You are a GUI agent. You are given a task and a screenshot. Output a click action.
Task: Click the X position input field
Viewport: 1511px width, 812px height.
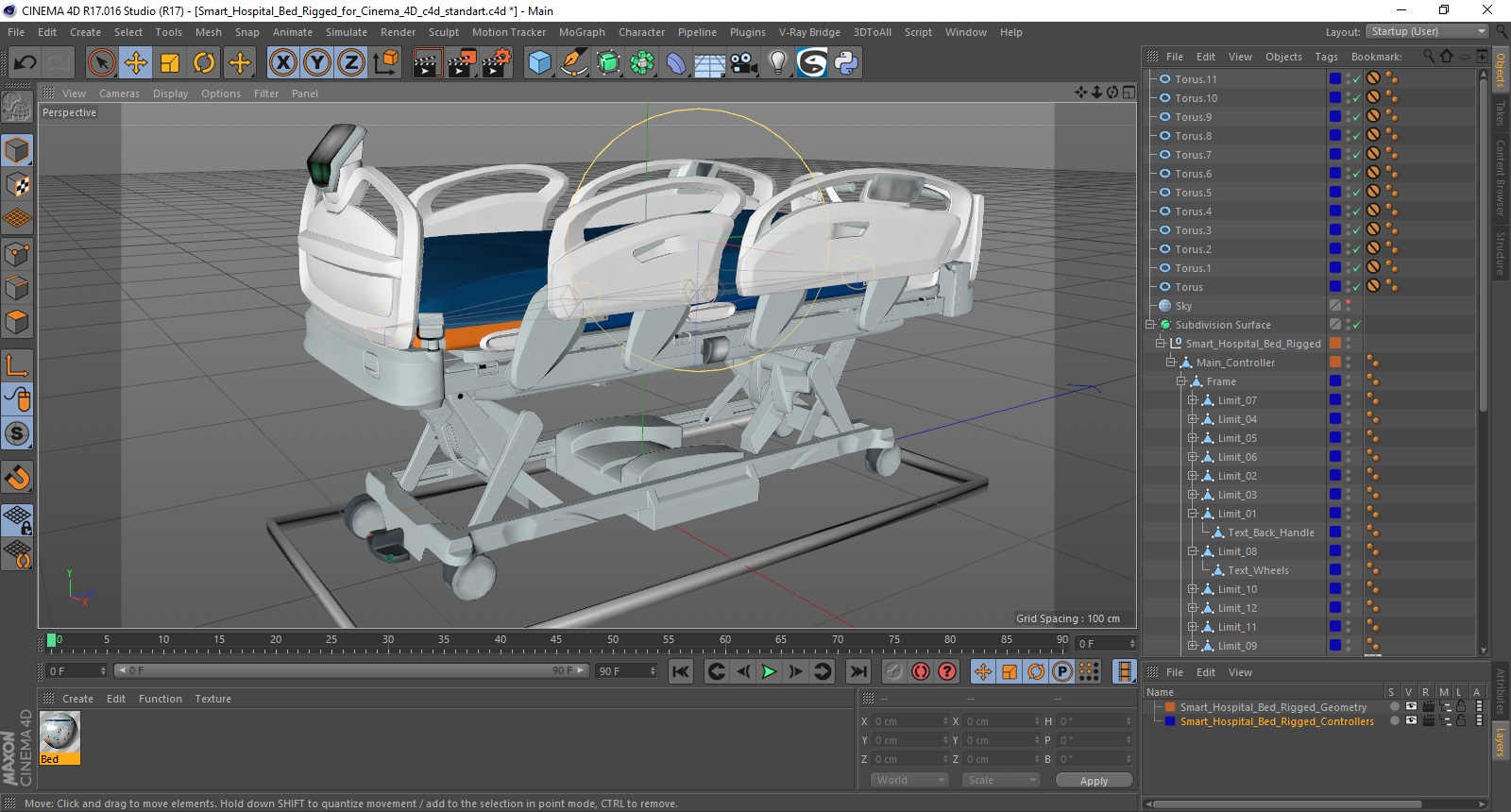pos(910,721)
